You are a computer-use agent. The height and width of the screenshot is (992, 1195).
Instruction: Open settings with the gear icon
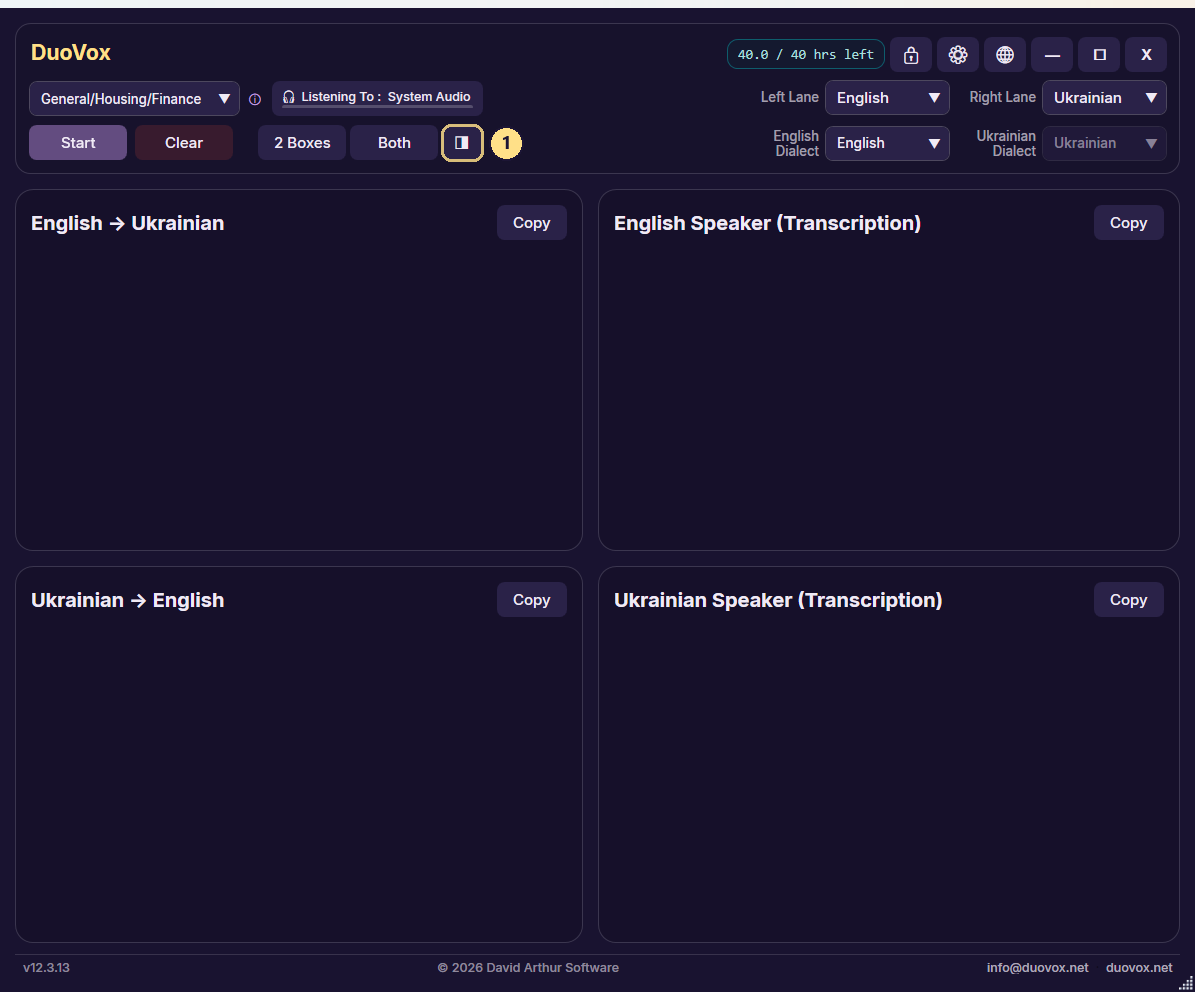pyautogui.click(x=958, y=55)
